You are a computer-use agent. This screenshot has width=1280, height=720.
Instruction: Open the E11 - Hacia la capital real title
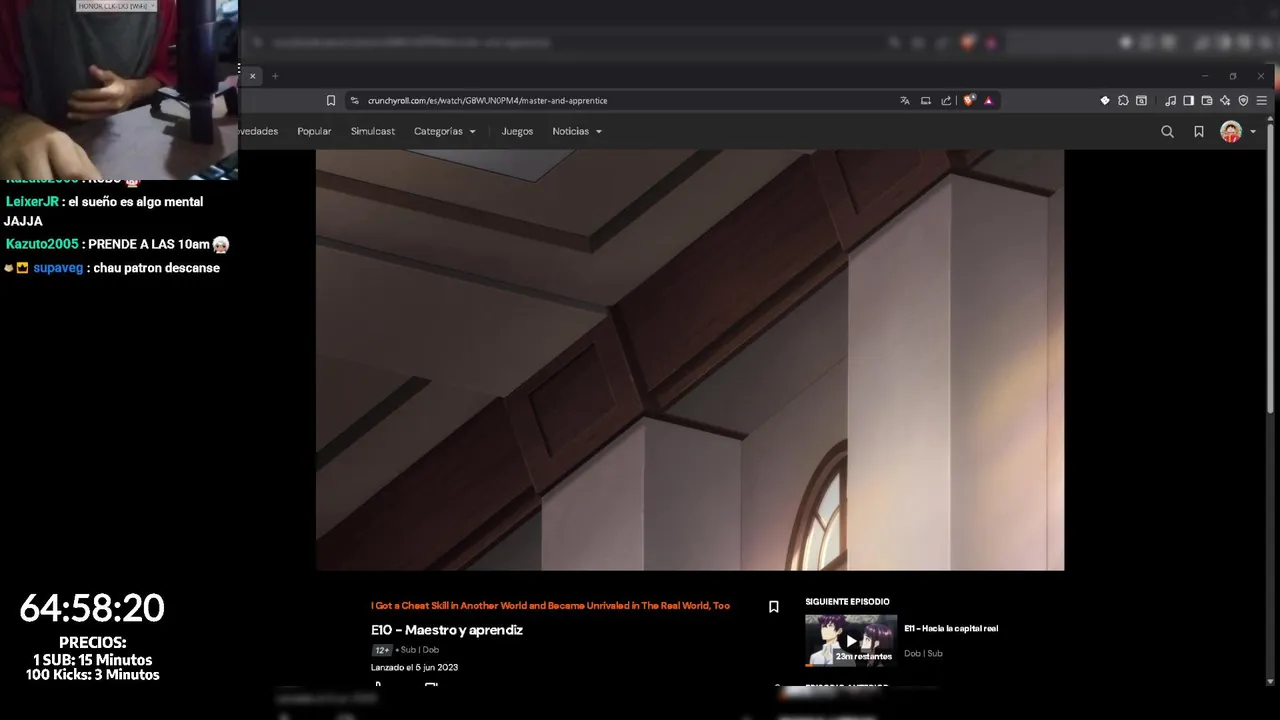click(951, 629)
